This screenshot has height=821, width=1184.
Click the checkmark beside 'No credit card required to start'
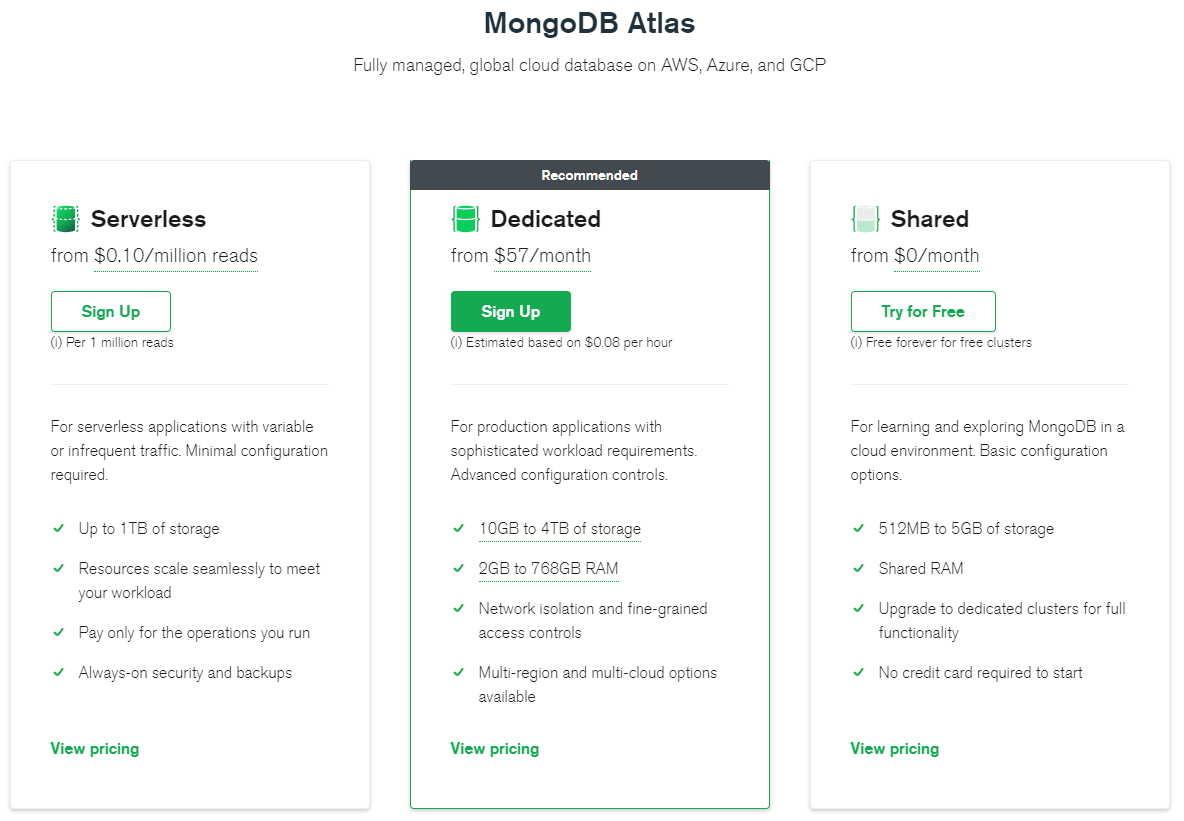pyautogui.click(x=858, y=673)
